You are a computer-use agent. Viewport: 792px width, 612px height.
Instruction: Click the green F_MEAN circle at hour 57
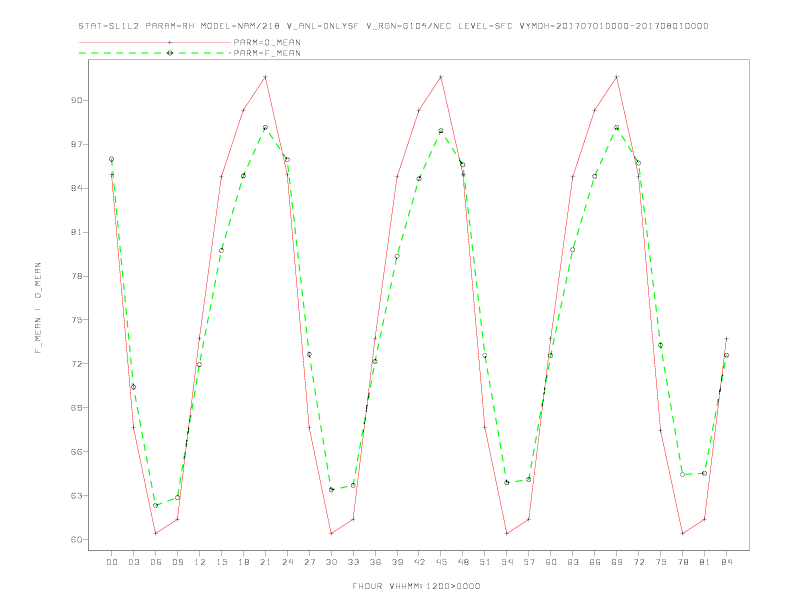[529, 479]
